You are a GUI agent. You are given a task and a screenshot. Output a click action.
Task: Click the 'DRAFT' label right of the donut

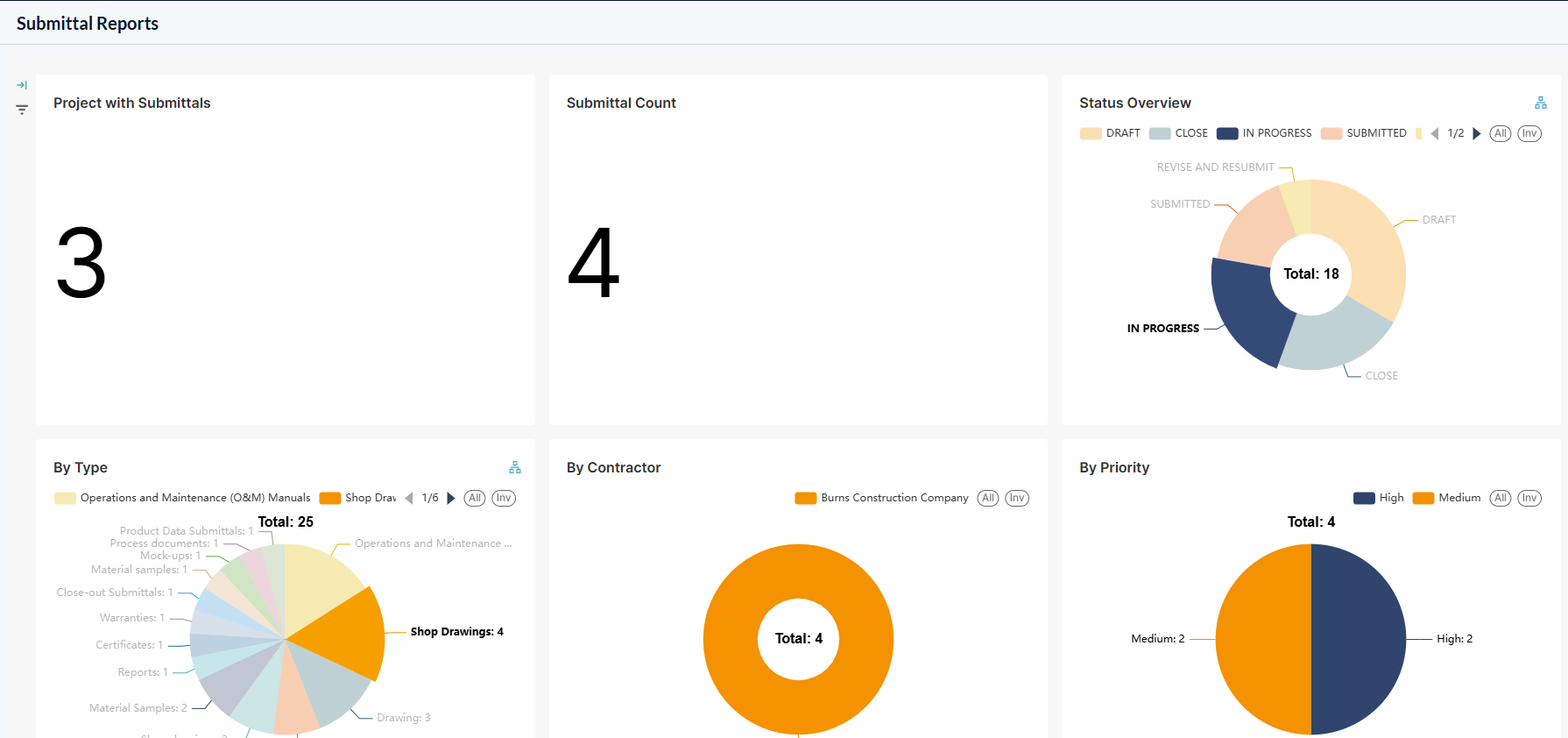(1439, 220)
